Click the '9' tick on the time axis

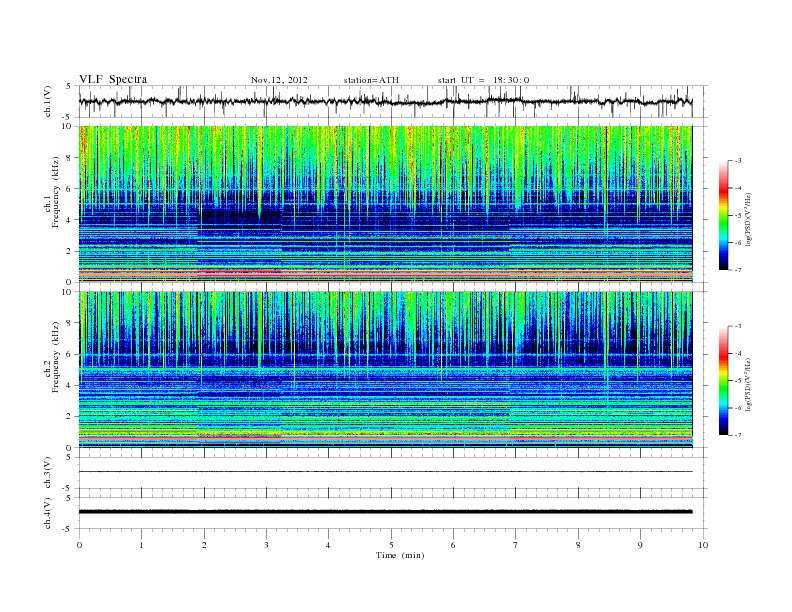point(640,545)
